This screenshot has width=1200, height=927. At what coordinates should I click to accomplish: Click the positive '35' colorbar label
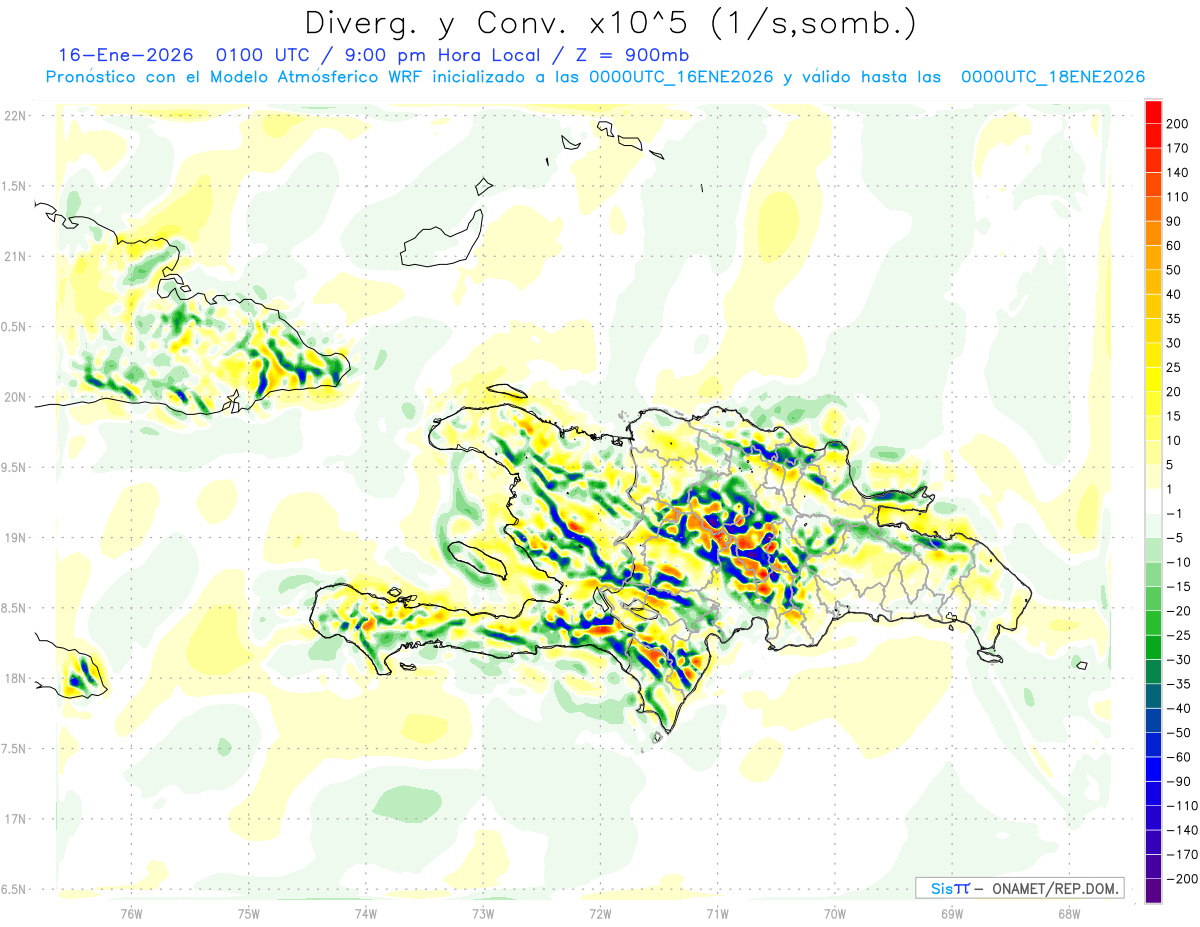coord(1174,319)
